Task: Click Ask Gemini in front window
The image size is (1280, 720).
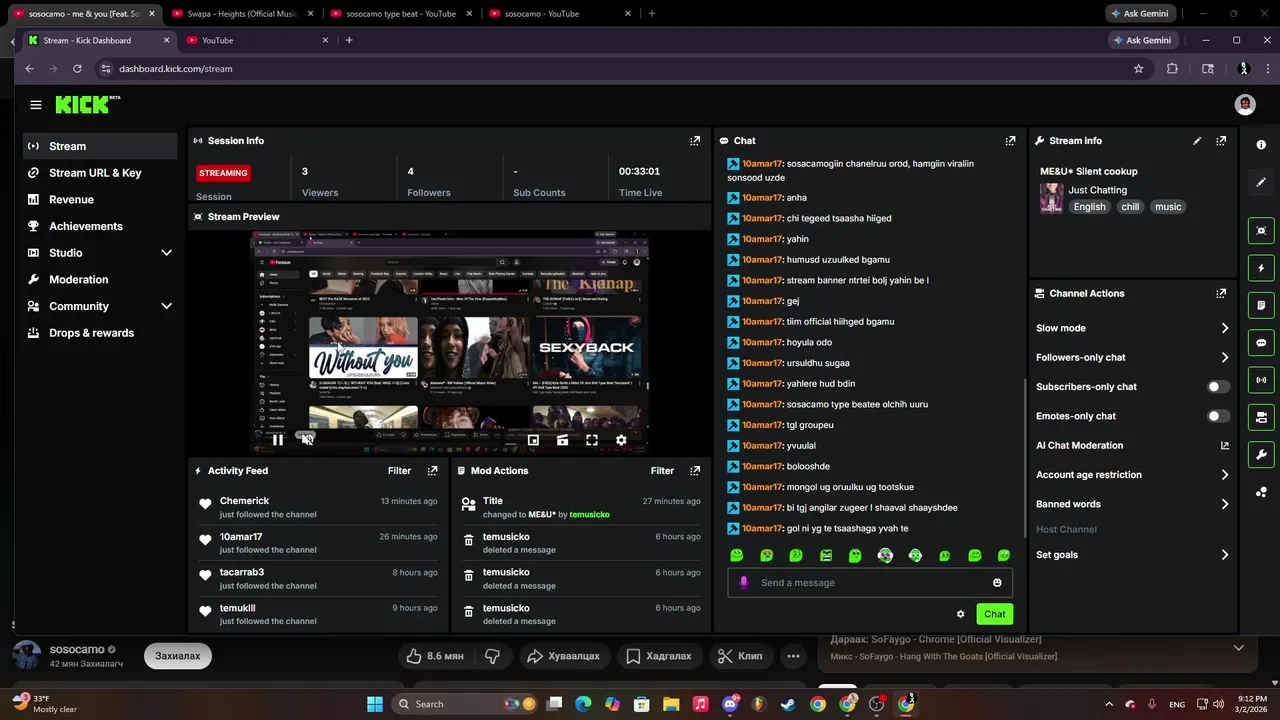Action: click(x=1142, y=40)
